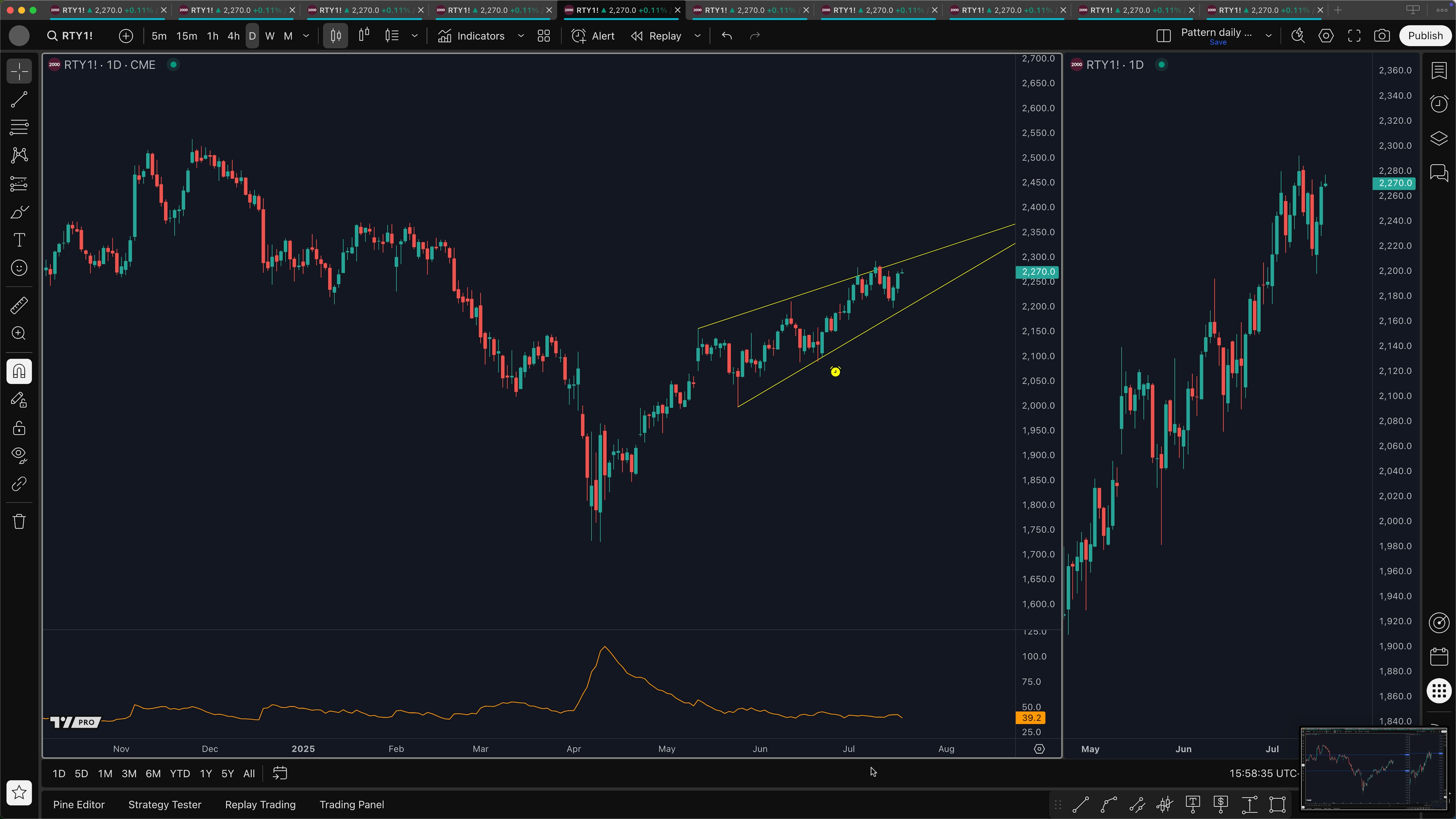Expand the favorite indicators dropdown
The height and width of the screenshot is (819, 1456).
(x=521, y=36)
